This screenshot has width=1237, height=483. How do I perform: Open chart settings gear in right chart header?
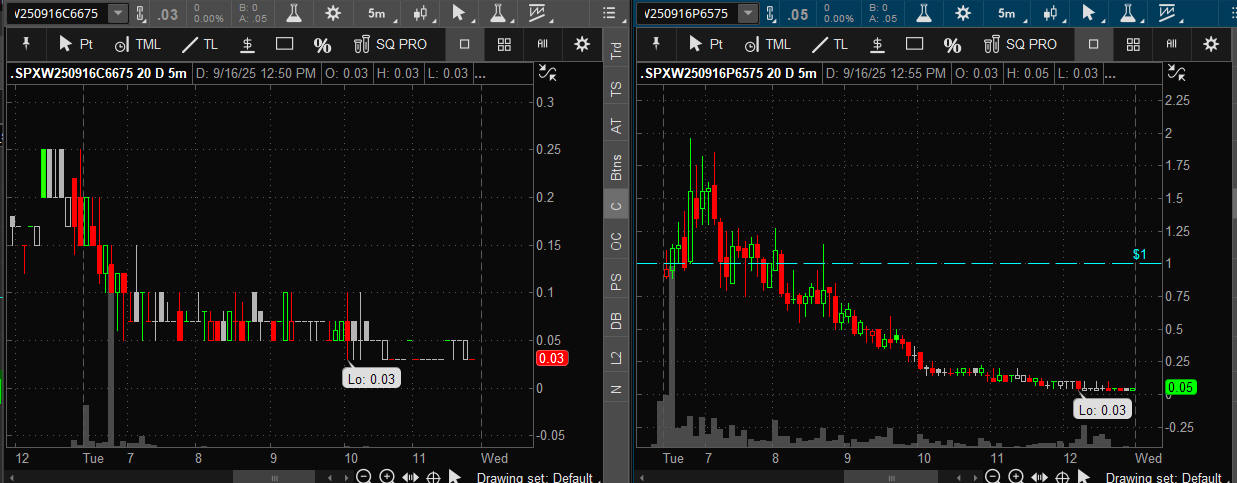pyautogui.click(x=962, y=14)
